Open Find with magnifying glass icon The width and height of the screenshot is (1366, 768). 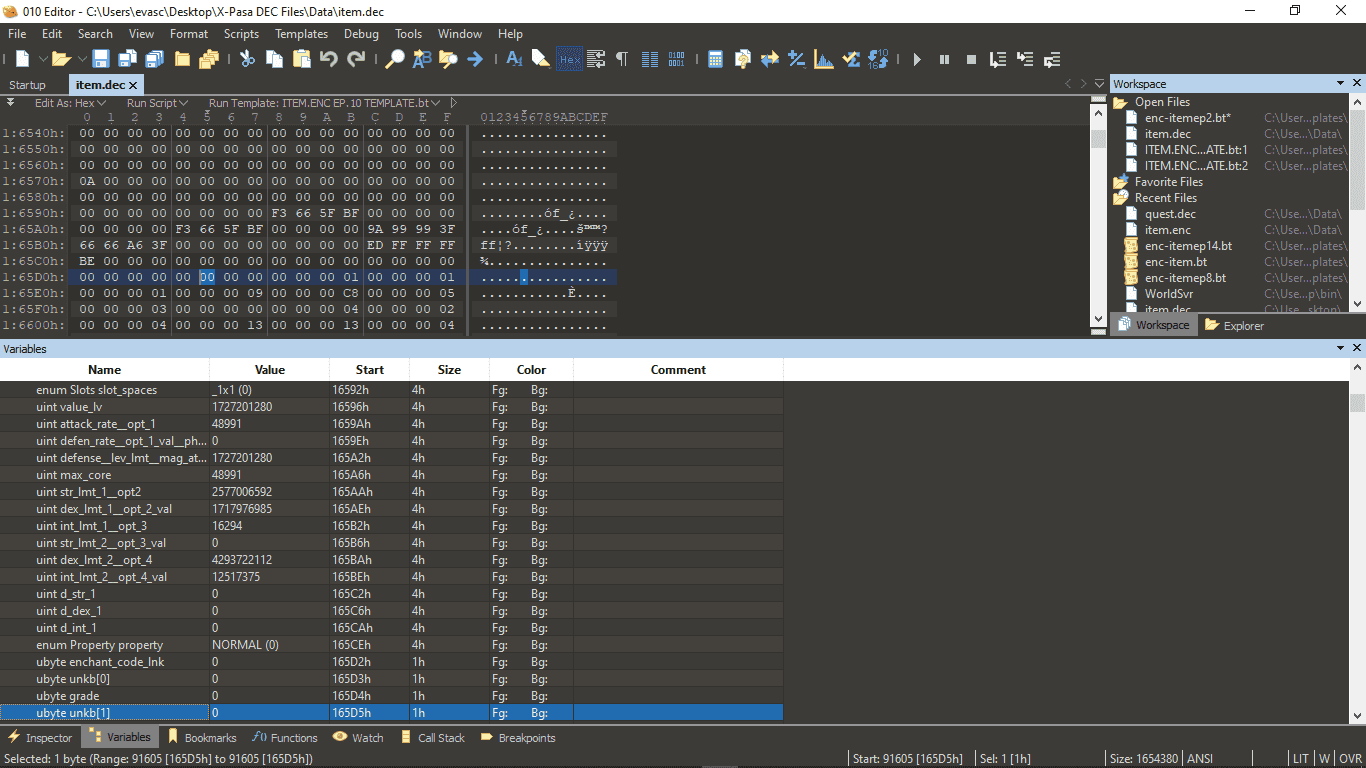[x=395, y=59]
